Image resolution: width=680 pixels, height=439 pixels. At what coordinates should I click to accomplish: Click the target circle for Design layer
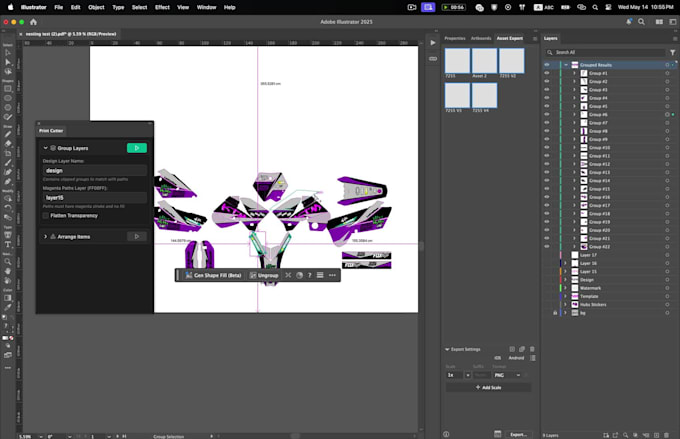point(667,280)
